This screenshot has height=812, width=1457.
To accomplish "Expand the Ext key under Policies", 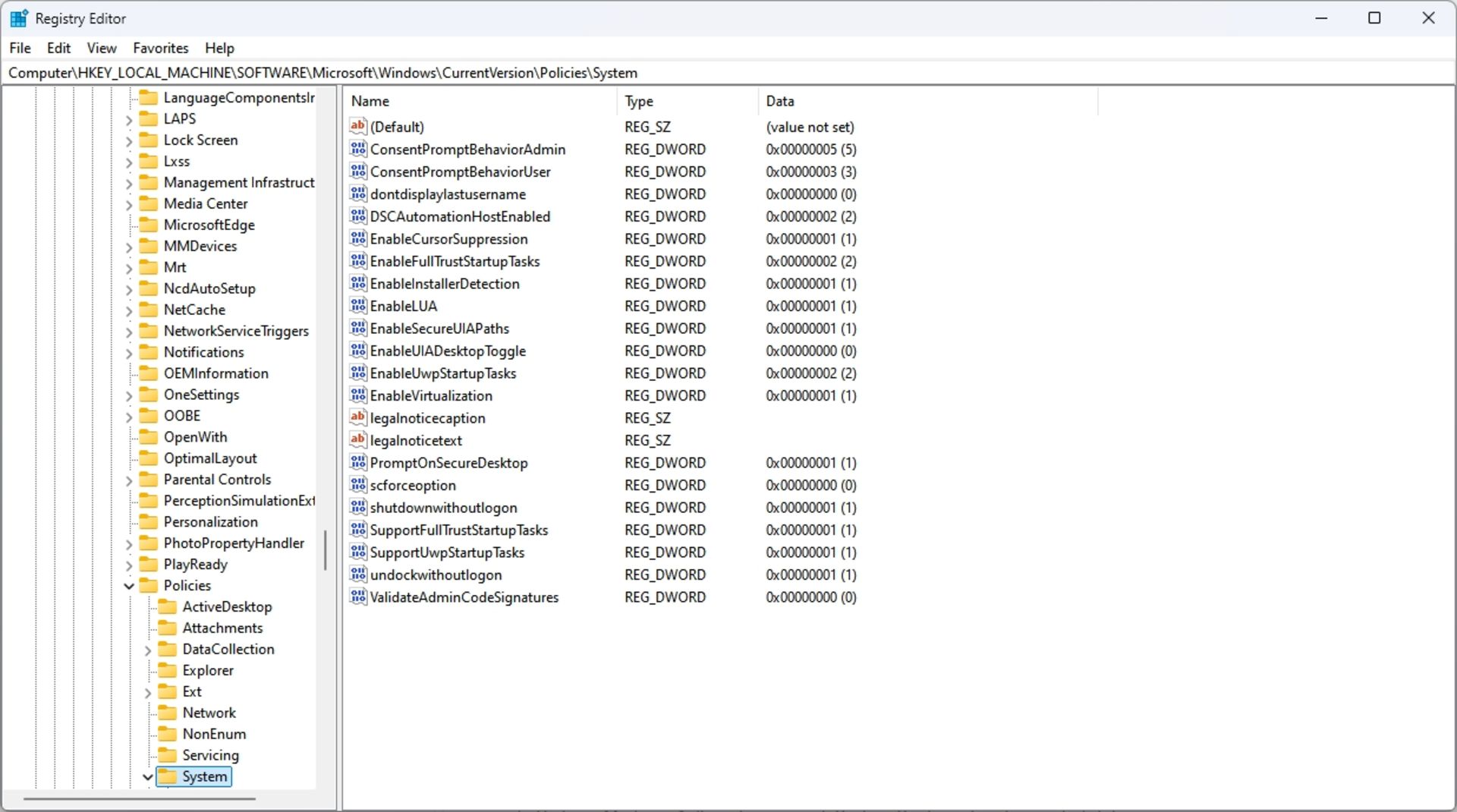I will point(148,692).
